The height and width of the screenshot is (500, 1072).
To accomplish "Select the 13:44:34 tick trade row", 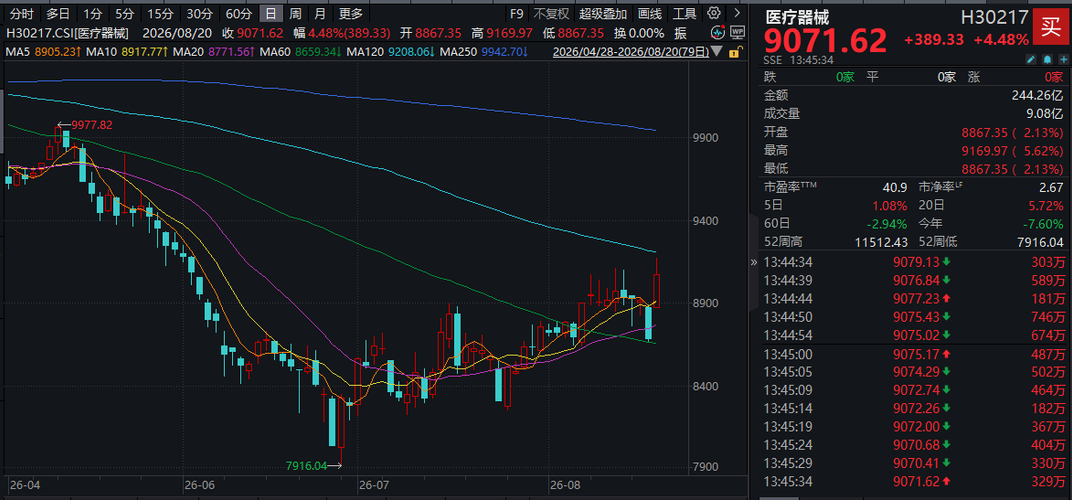I will (x=914, y=262).
